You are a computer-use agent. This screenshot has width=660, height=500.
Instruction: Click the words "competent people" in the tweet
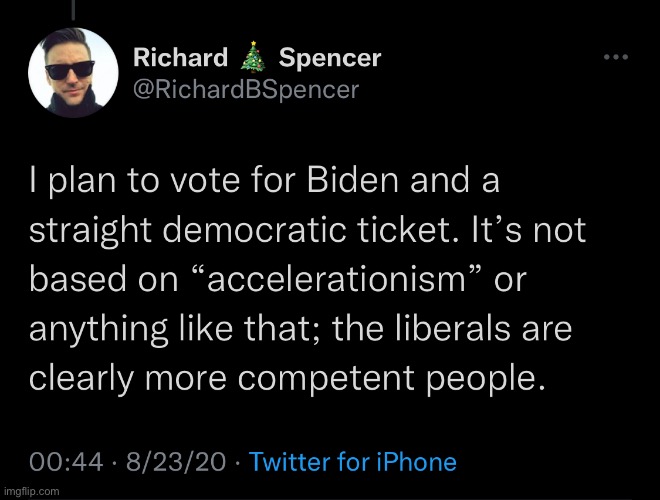(391, 378)
